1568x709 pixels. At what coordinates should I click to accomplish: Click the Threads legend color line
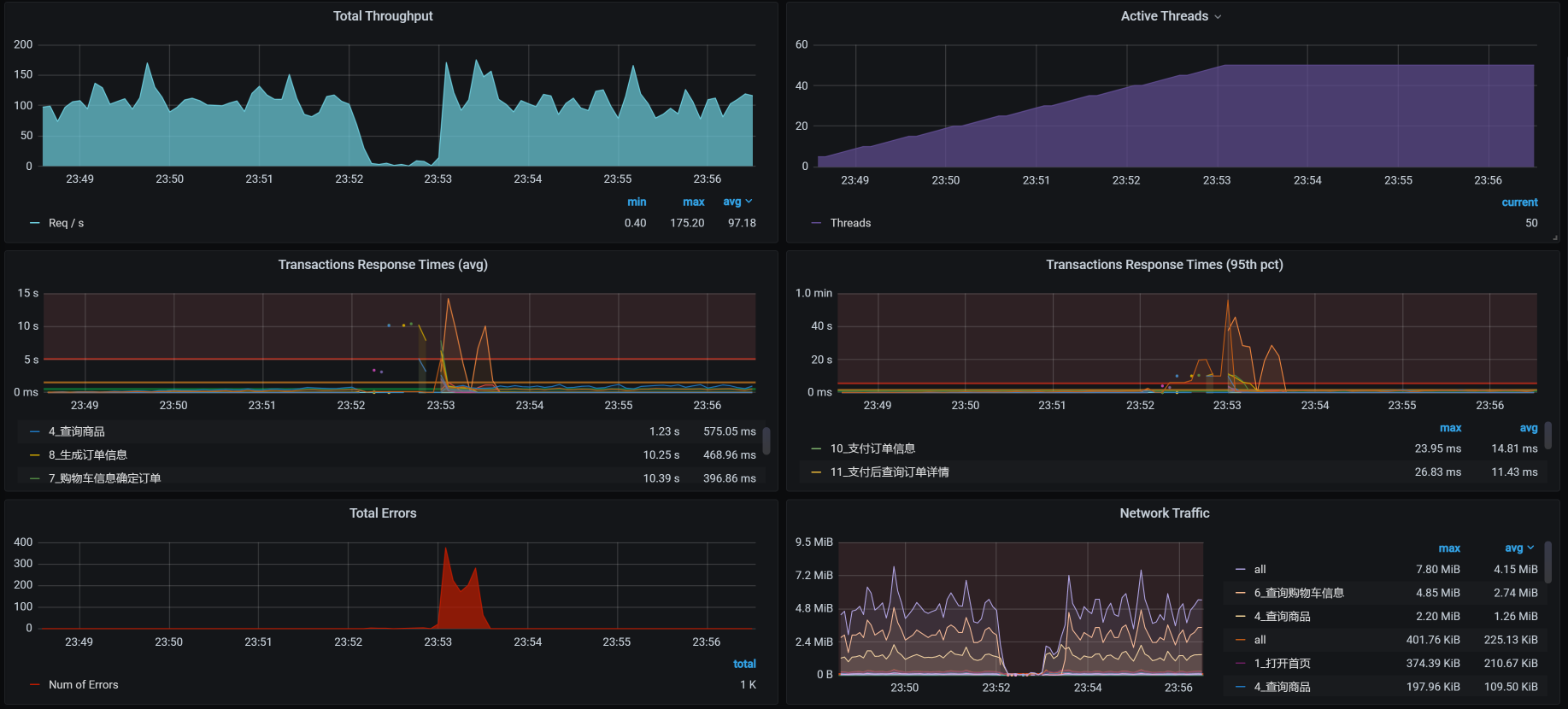tap(816, 223)
